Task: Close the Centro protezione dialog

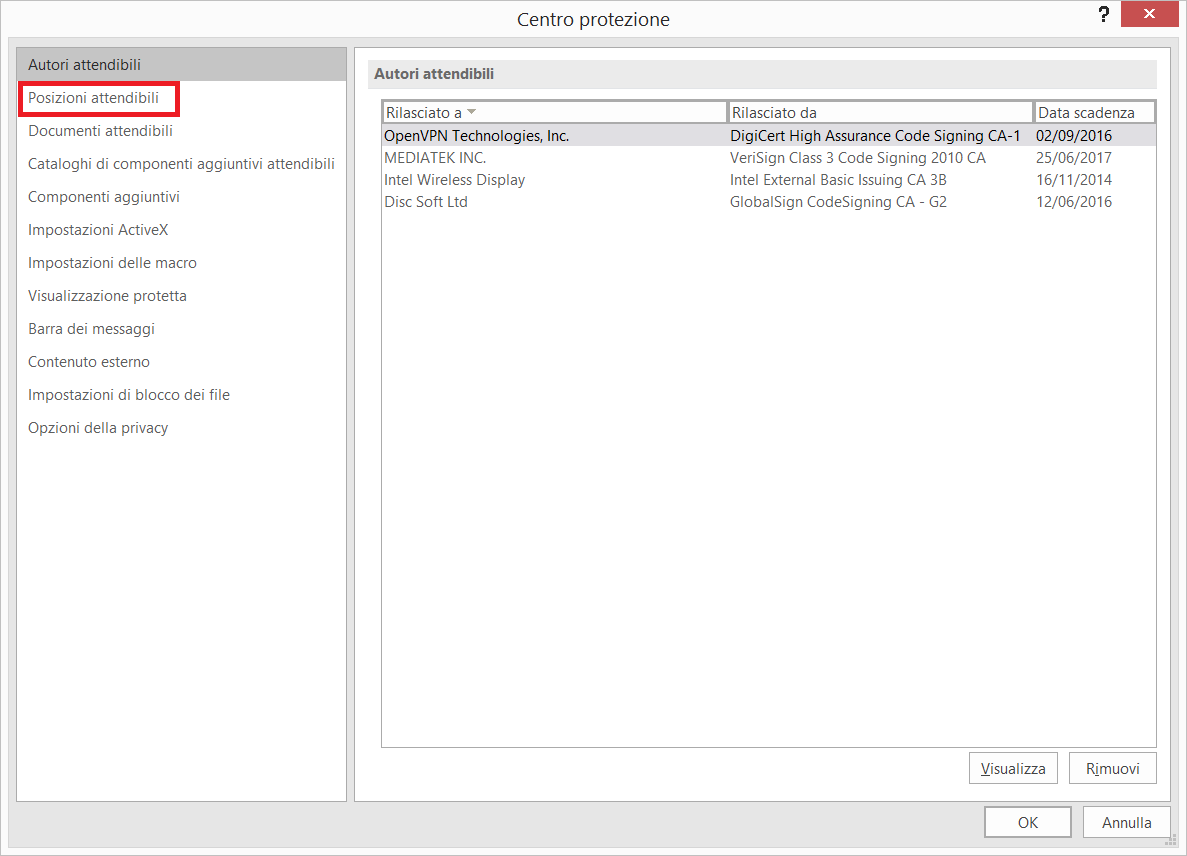Action: click(1149, 14)
